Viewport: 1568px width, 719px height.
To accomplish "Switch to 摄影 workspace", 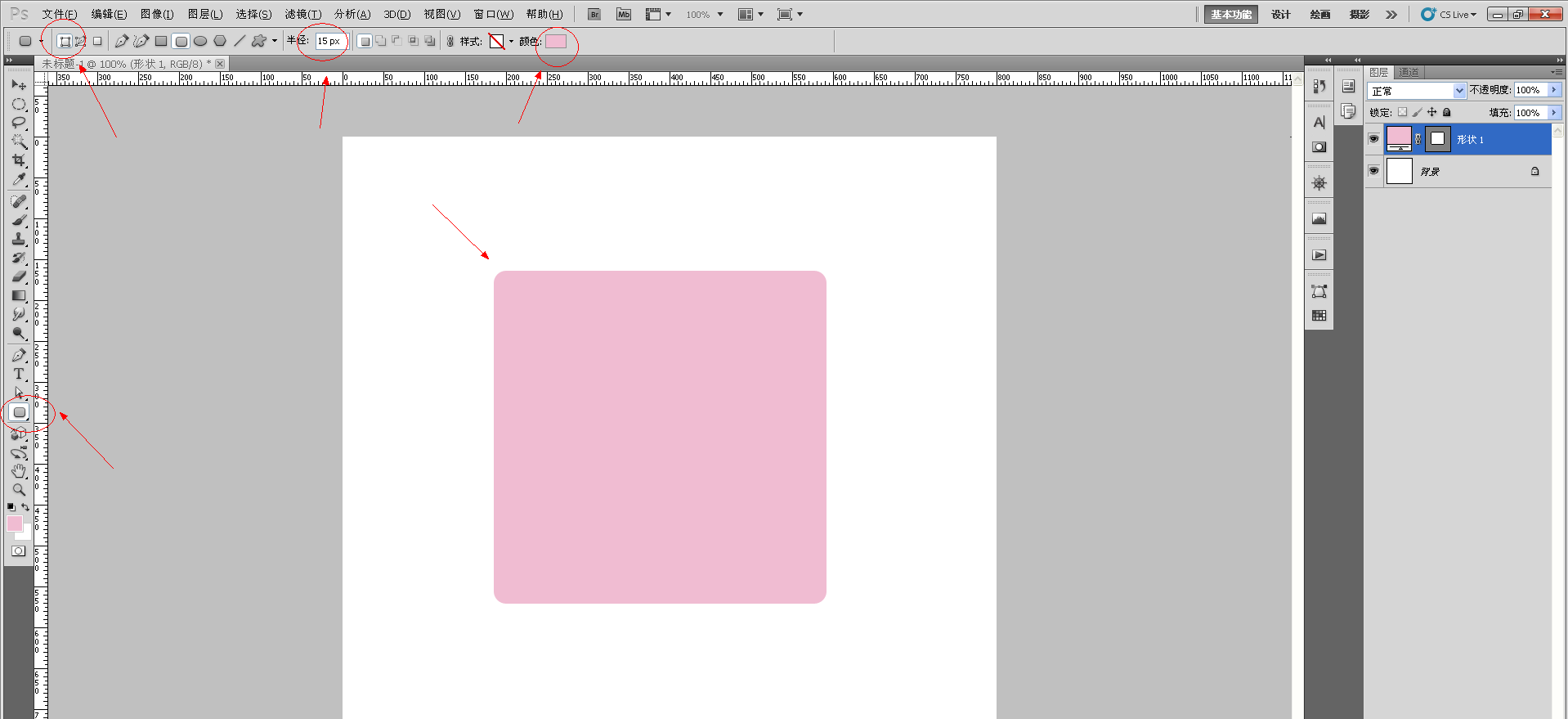I will 1360,15.
